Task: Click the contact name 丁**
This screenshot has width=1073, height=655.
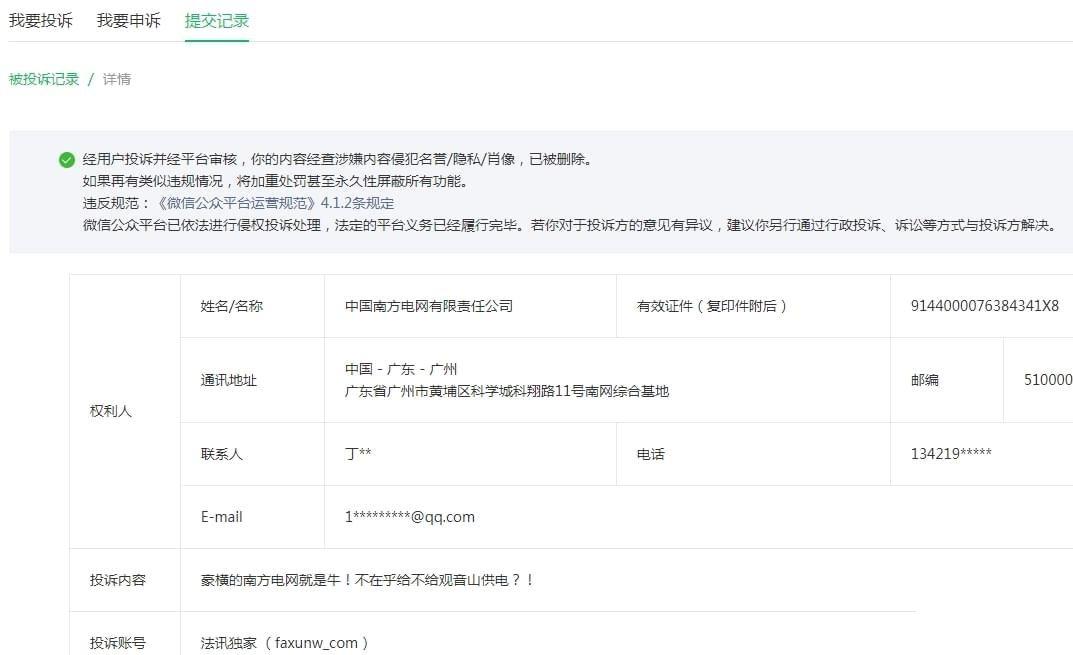Action: click(x=358, y=454)
